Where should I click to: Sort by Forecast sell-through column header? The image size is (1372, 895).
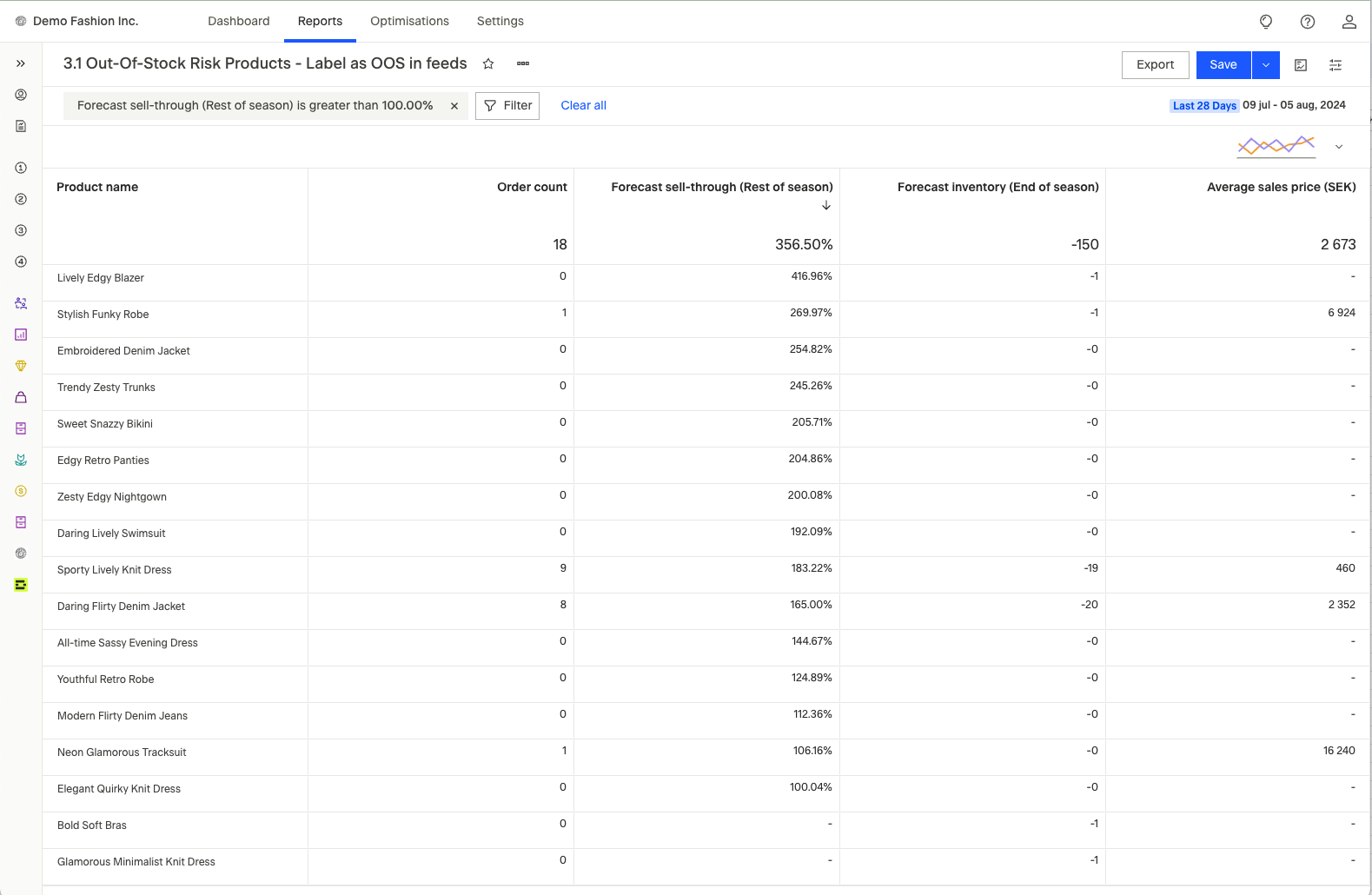[x=721, y=187]
